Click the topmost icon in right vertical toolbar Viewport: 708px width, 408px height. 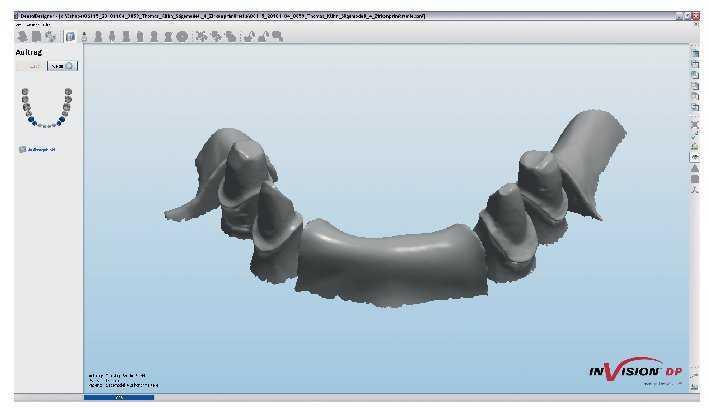coord(694,53)
